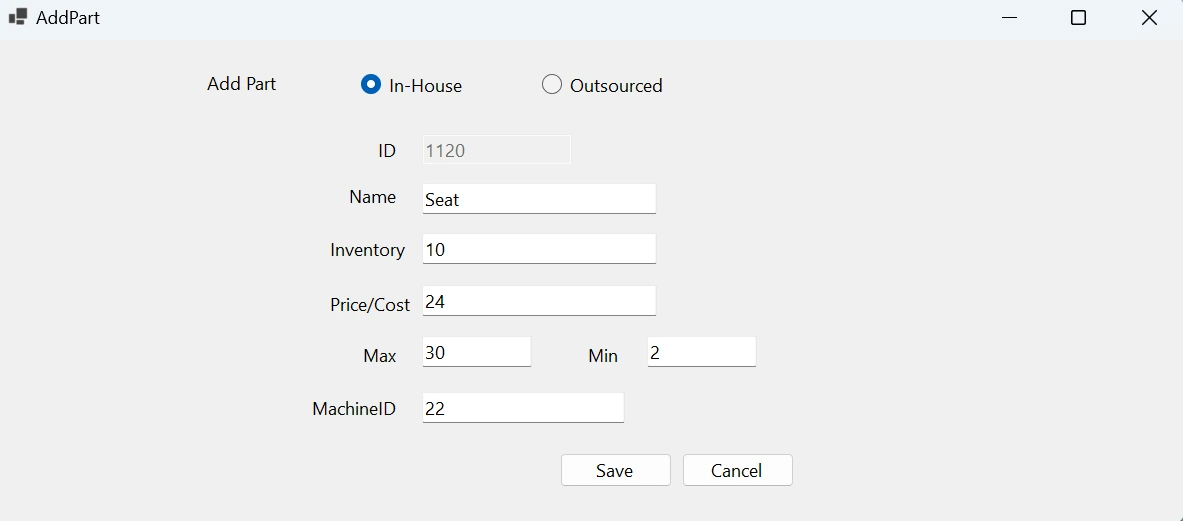Cancel adding the part
Image resolution: width=1183 pixels, height=521 pixels.
[x=738, y=470]
